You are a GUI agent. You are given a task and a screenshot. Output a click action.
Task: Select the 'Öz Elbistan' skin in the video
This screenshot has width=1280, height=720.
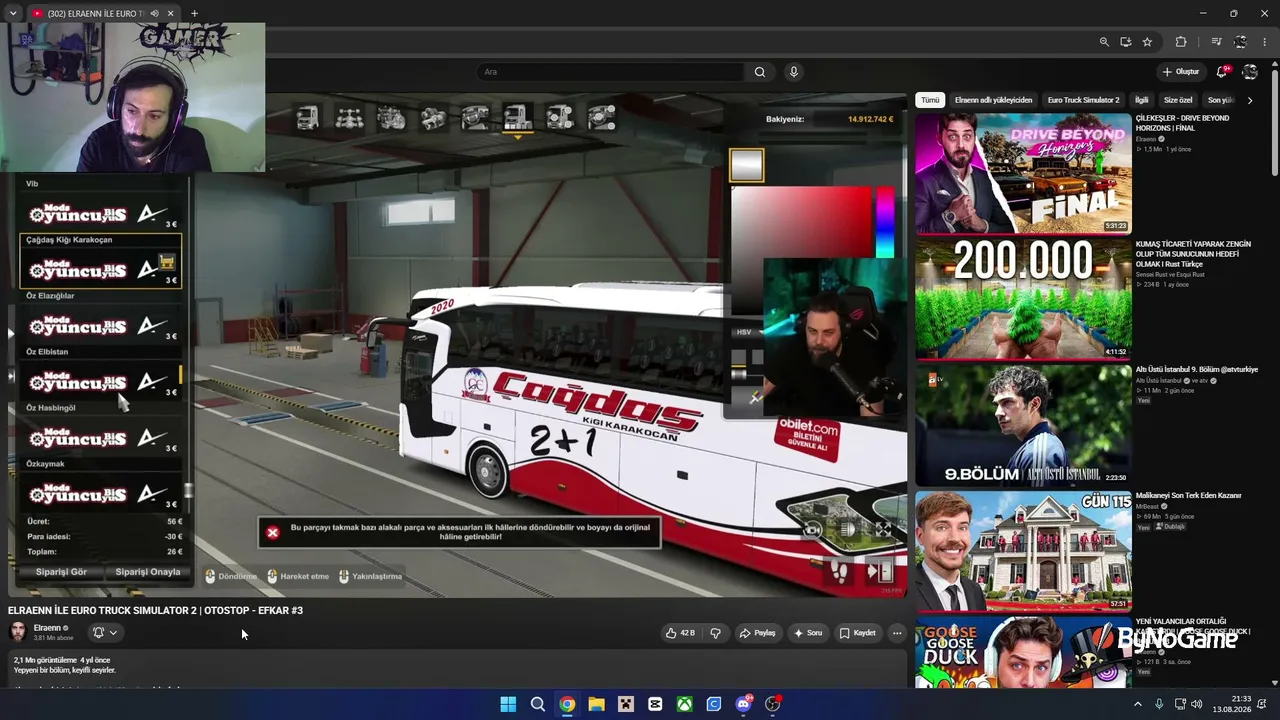pyautogui.click(x=101, y=374)
